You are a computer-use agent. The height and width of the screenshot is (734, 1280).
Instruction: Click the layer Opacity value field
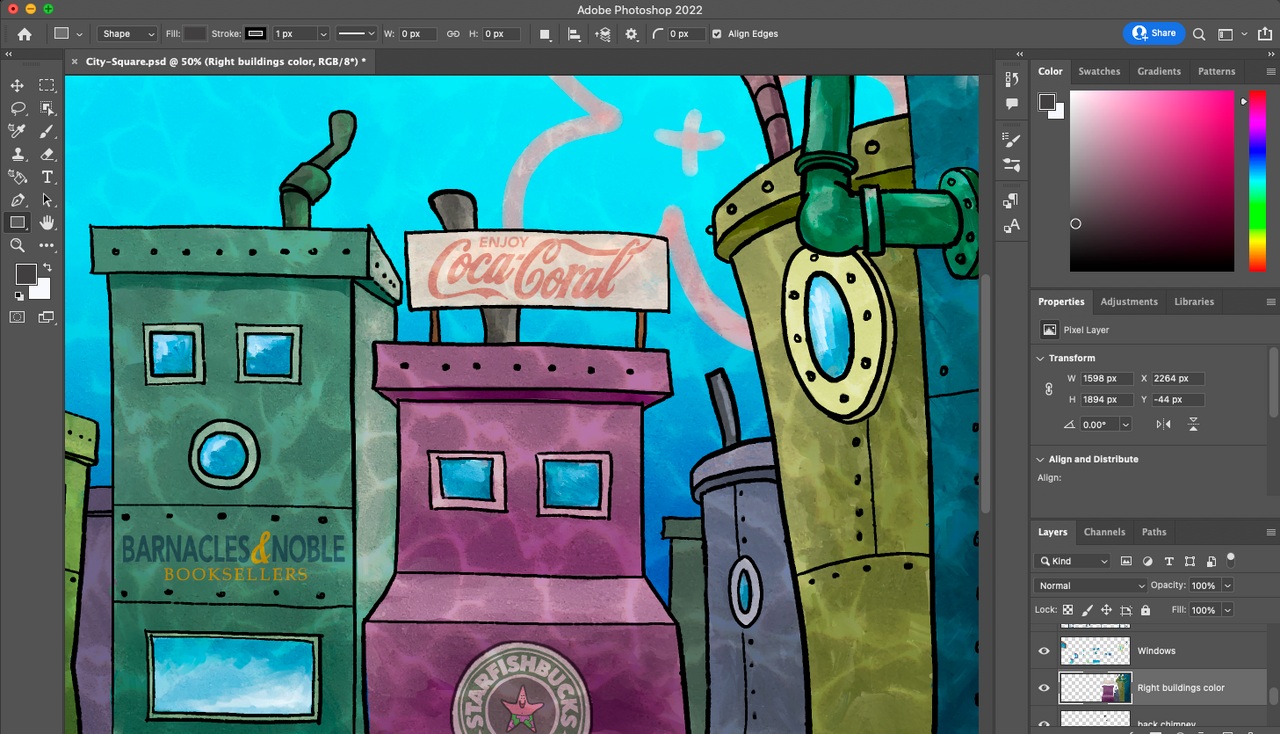pos(1204,586)
